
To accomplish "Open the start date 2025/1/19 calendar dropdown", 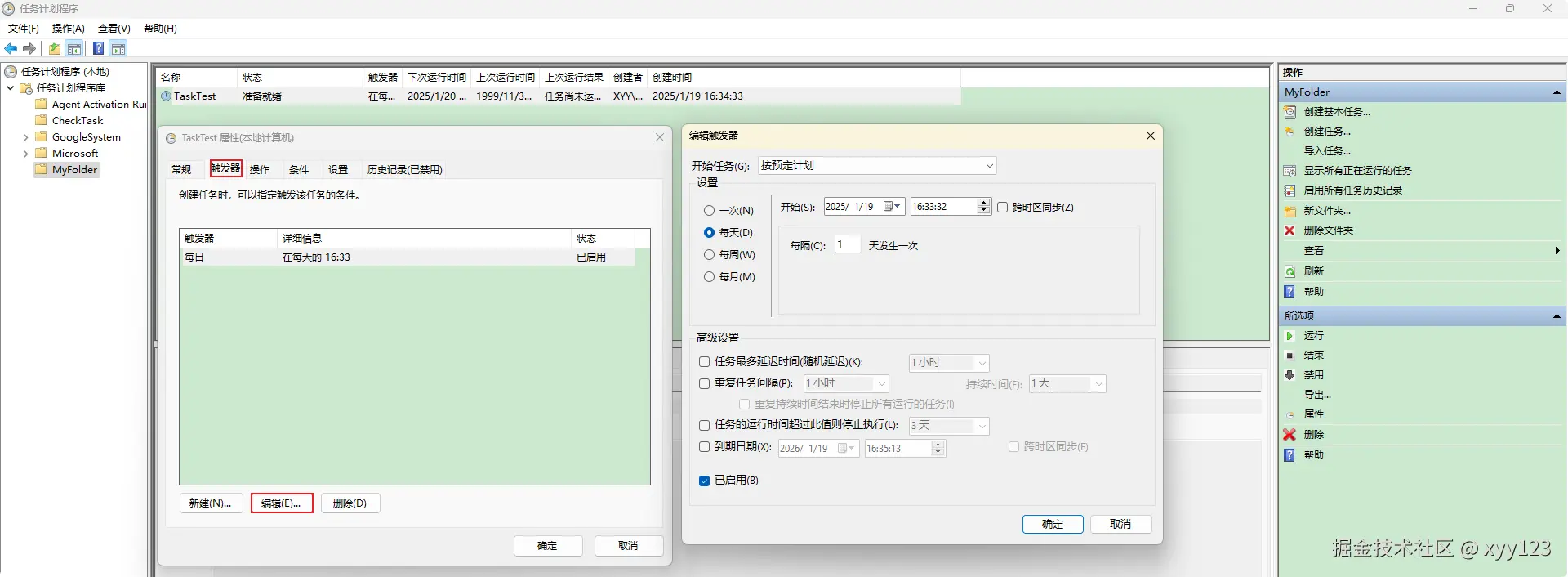I will (893, 207).
